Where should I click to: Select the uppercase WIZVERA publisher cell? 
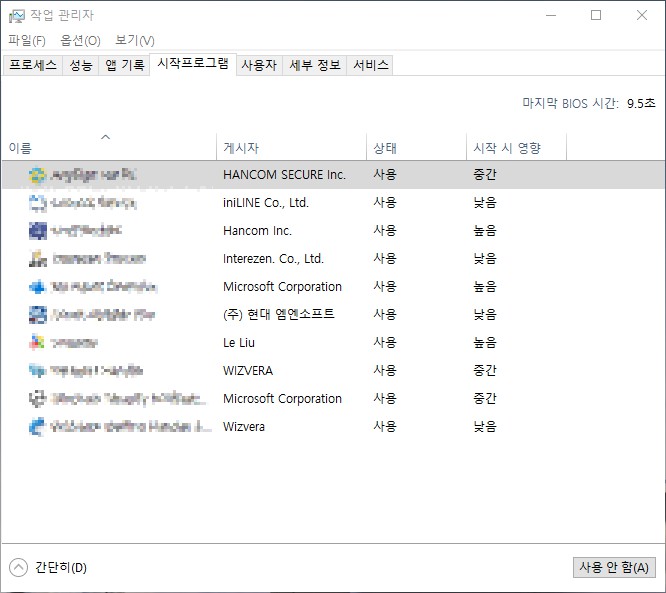[x=248, y=370]
